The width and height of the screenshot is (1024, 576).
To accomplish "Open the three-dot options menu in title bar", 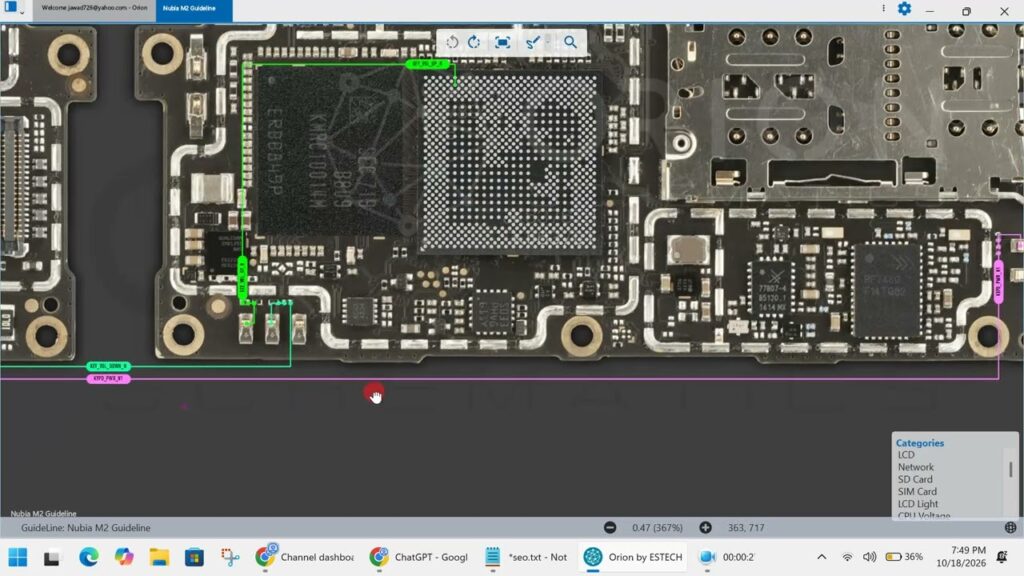I will pyautogui.click(x=884, y=8).
